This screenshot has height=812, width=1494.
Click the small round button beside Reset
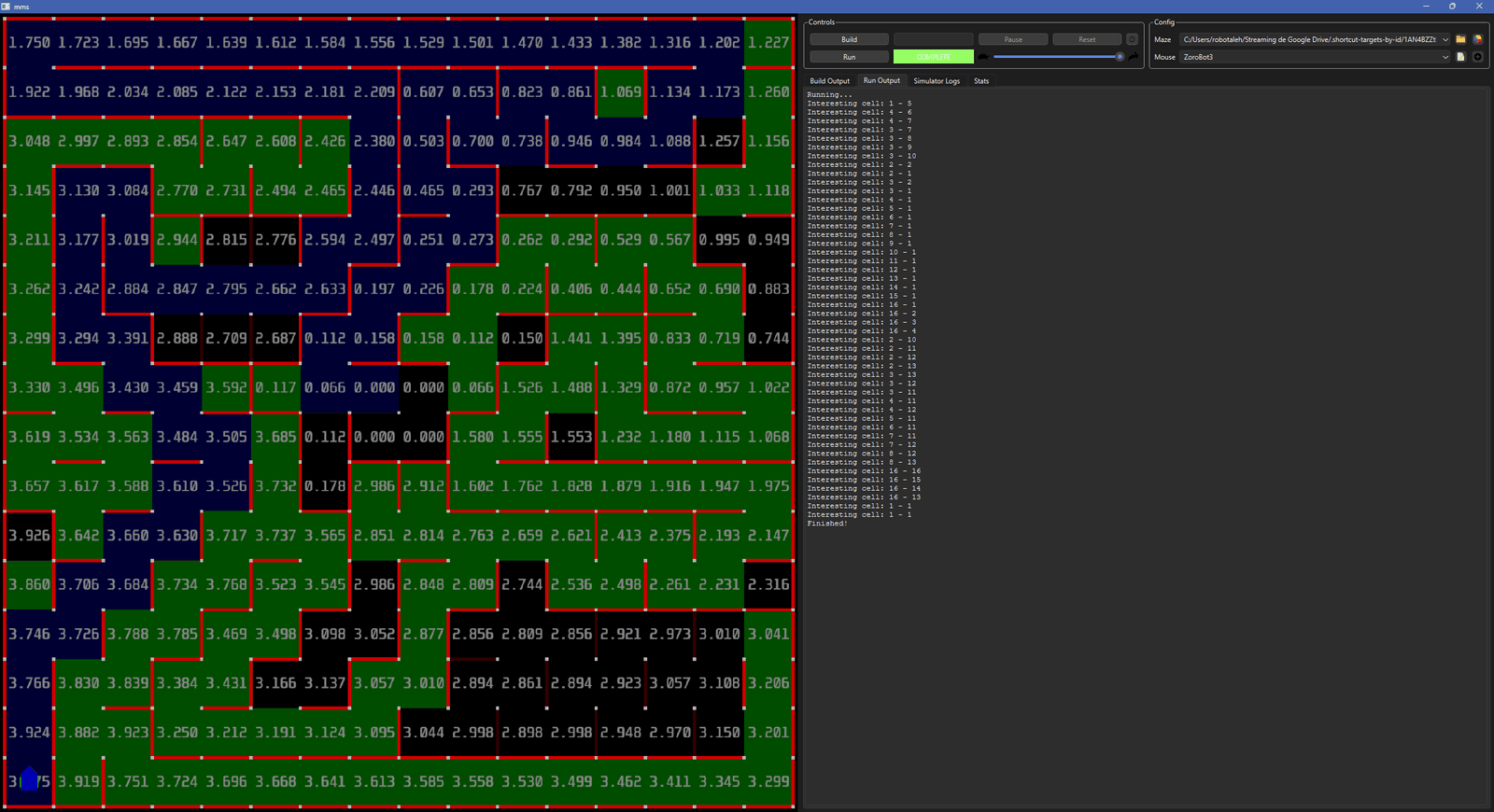pos(1132,39)
